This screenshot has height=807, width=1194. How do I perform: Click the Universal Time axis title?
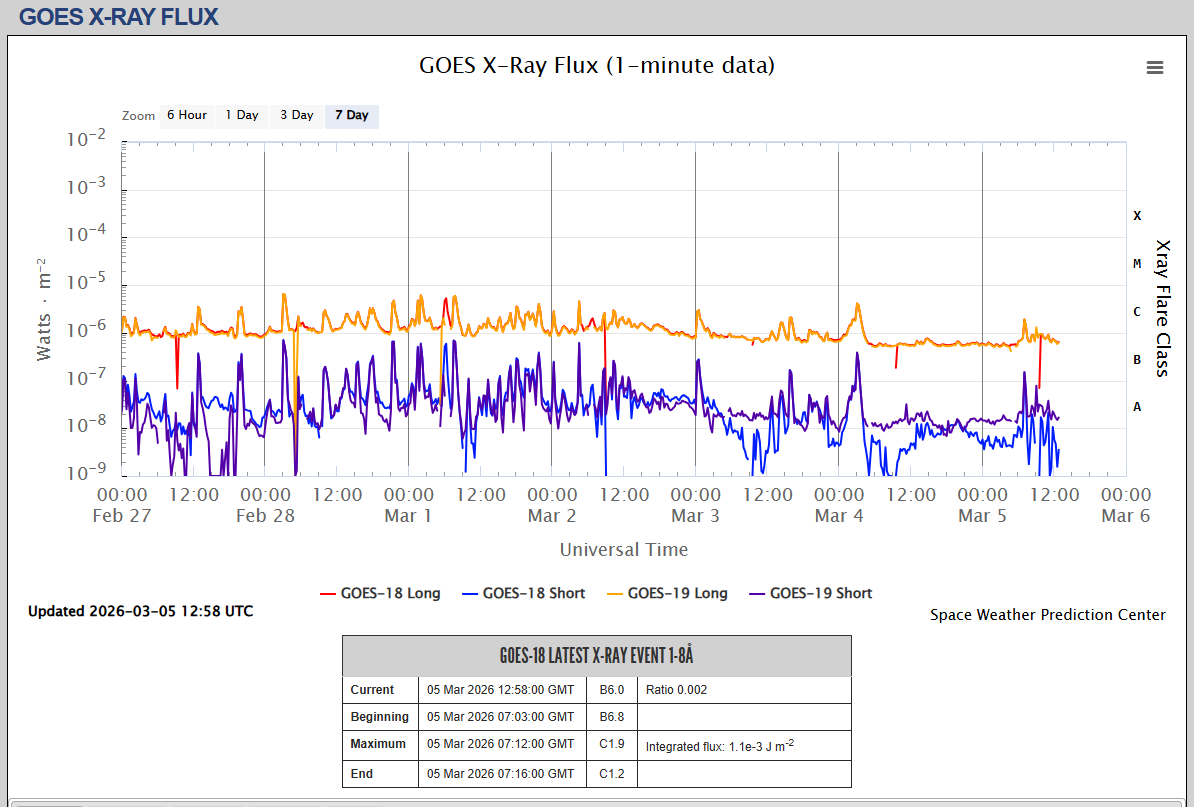tap(623, 549)
